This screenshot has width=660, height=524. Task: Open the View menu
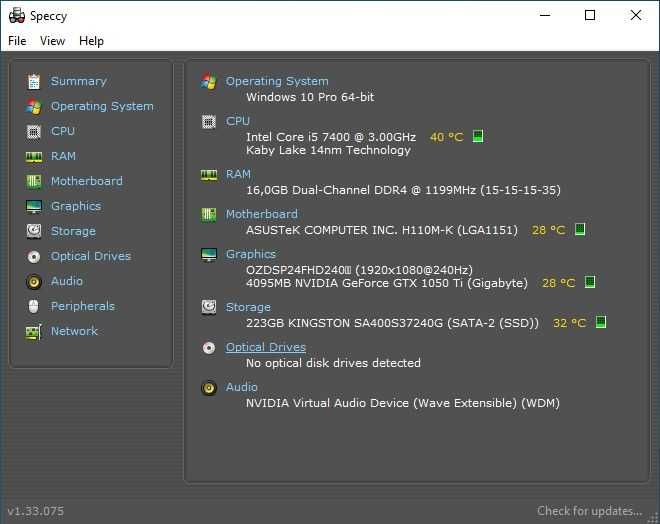(53, 41)
